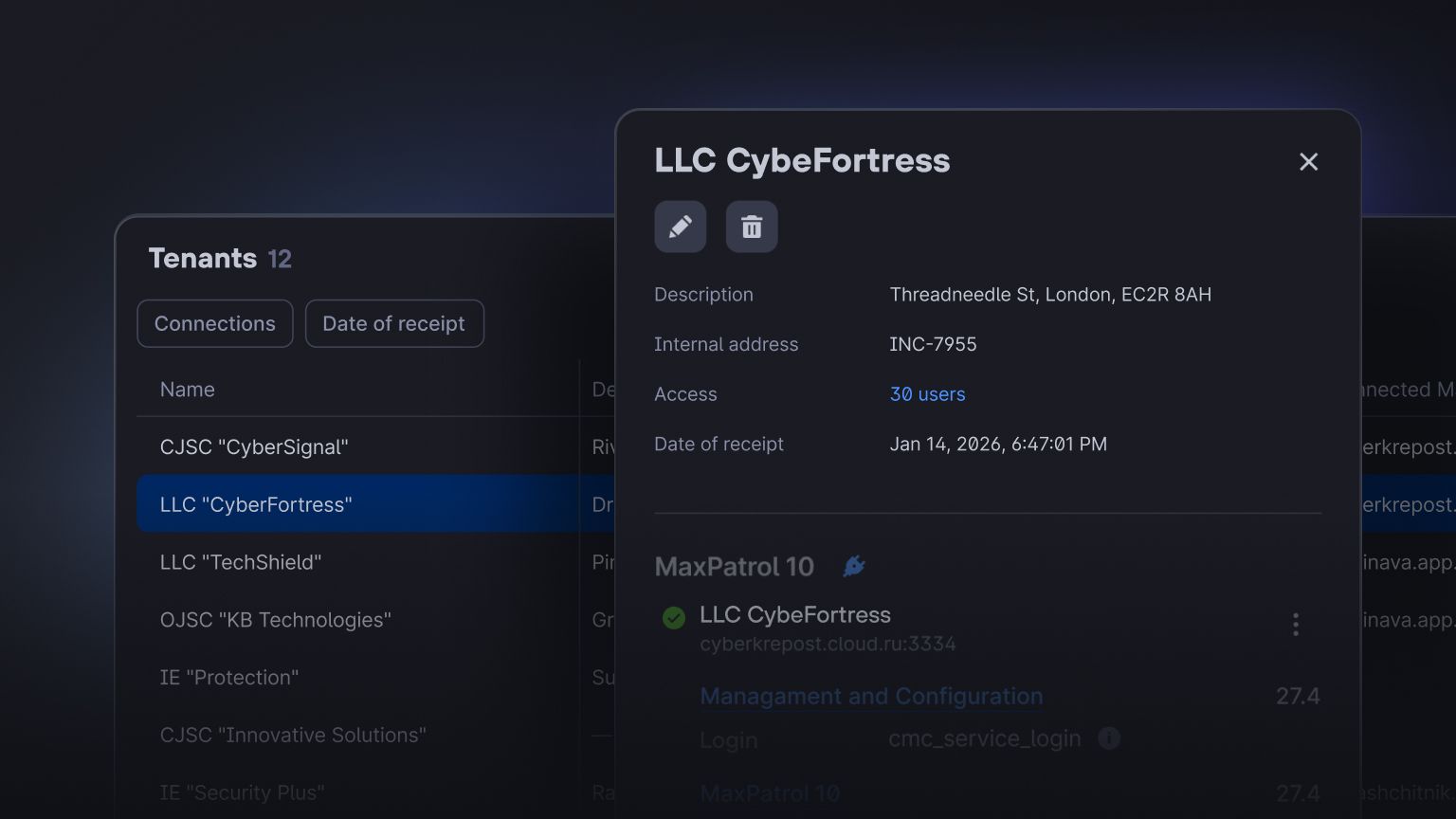Open the Date of receipt filter
Image resolution: width=1456 pixels, height=819 pixels.
pyautogui.click(x=394, y=323)
